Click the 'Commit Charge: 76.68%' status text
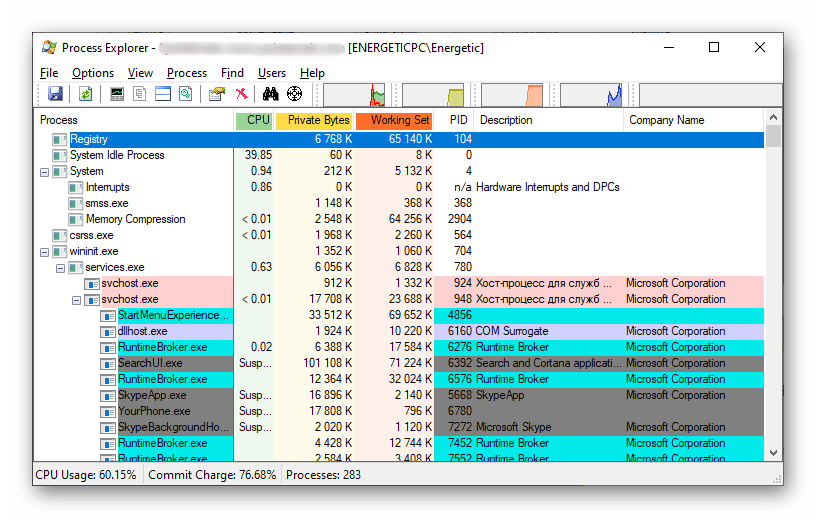This screenshot has height=518, width=816. (212, 475)
